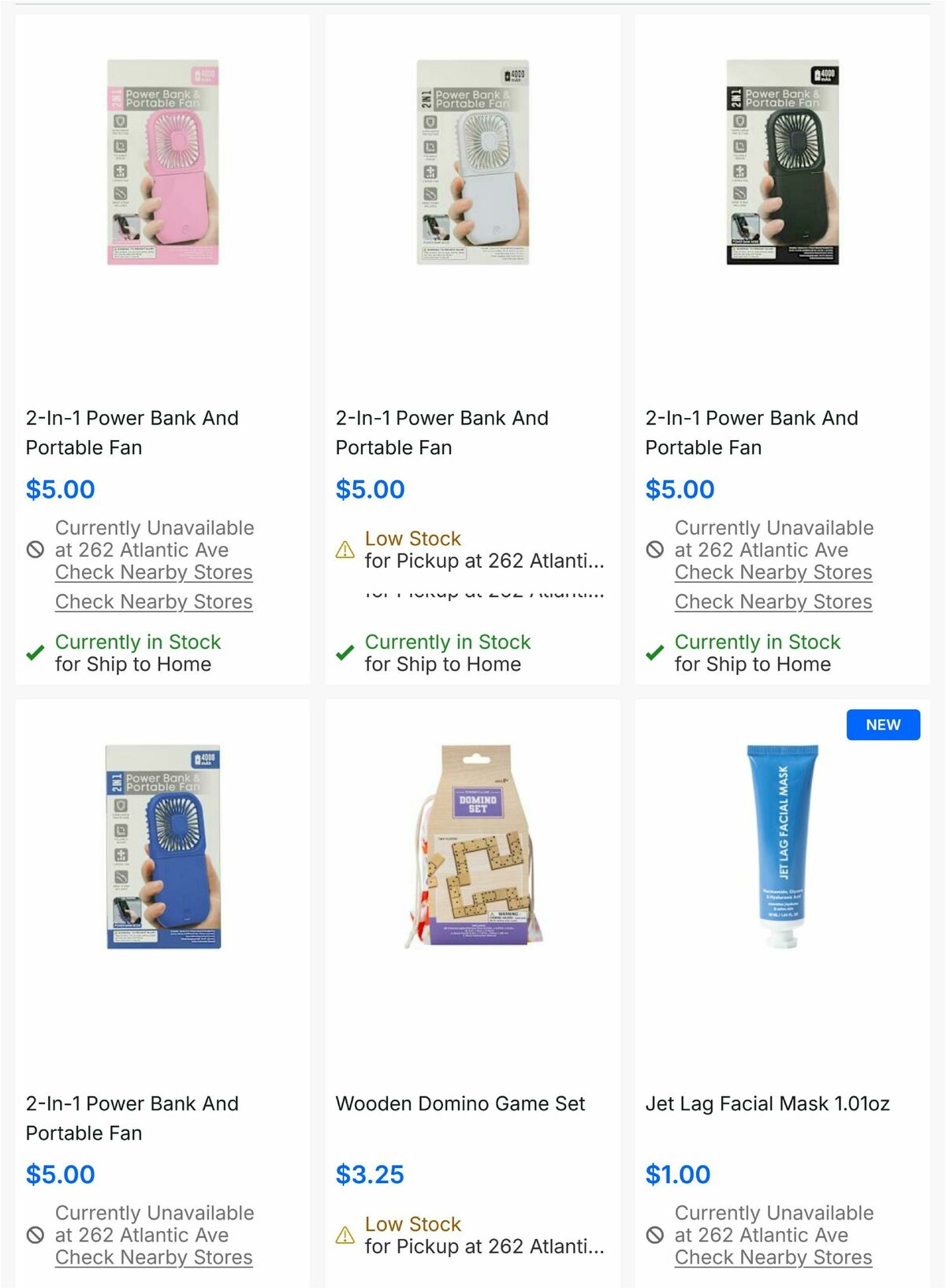946x1288 pixels.
Task: Click the green checkmark on white fan's stock status
Action: (345, 652)
